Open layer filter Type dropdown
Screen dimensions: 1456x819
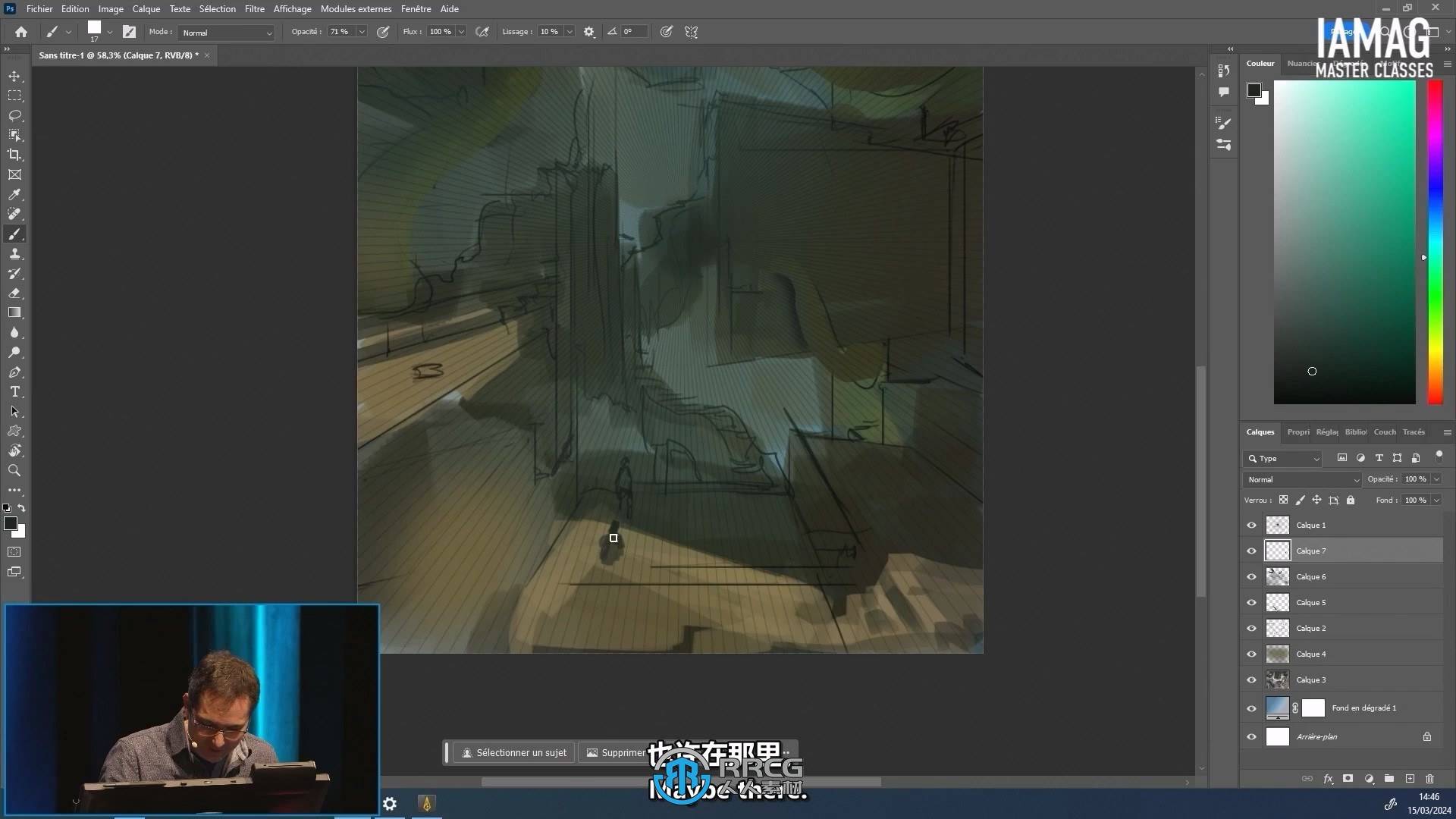[1282, 459]
